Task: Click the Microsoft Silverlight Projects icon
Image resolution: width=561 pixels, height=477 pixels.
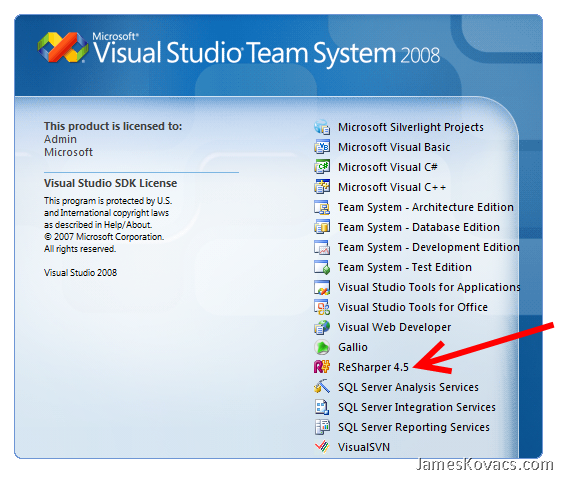Action: pos(322,127)
